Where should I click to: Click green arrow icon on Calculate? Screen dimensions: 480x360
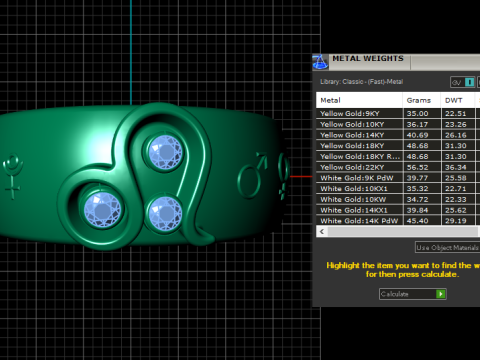(x=441, y=294)
